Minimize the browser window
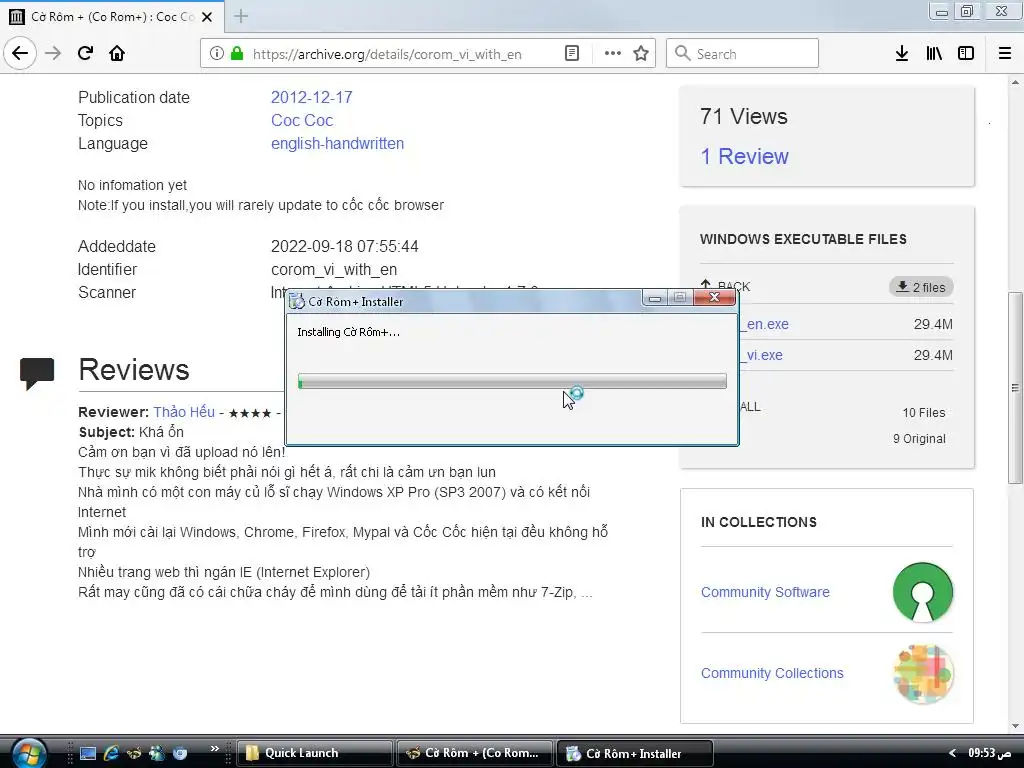 click(x=941, y=12)
